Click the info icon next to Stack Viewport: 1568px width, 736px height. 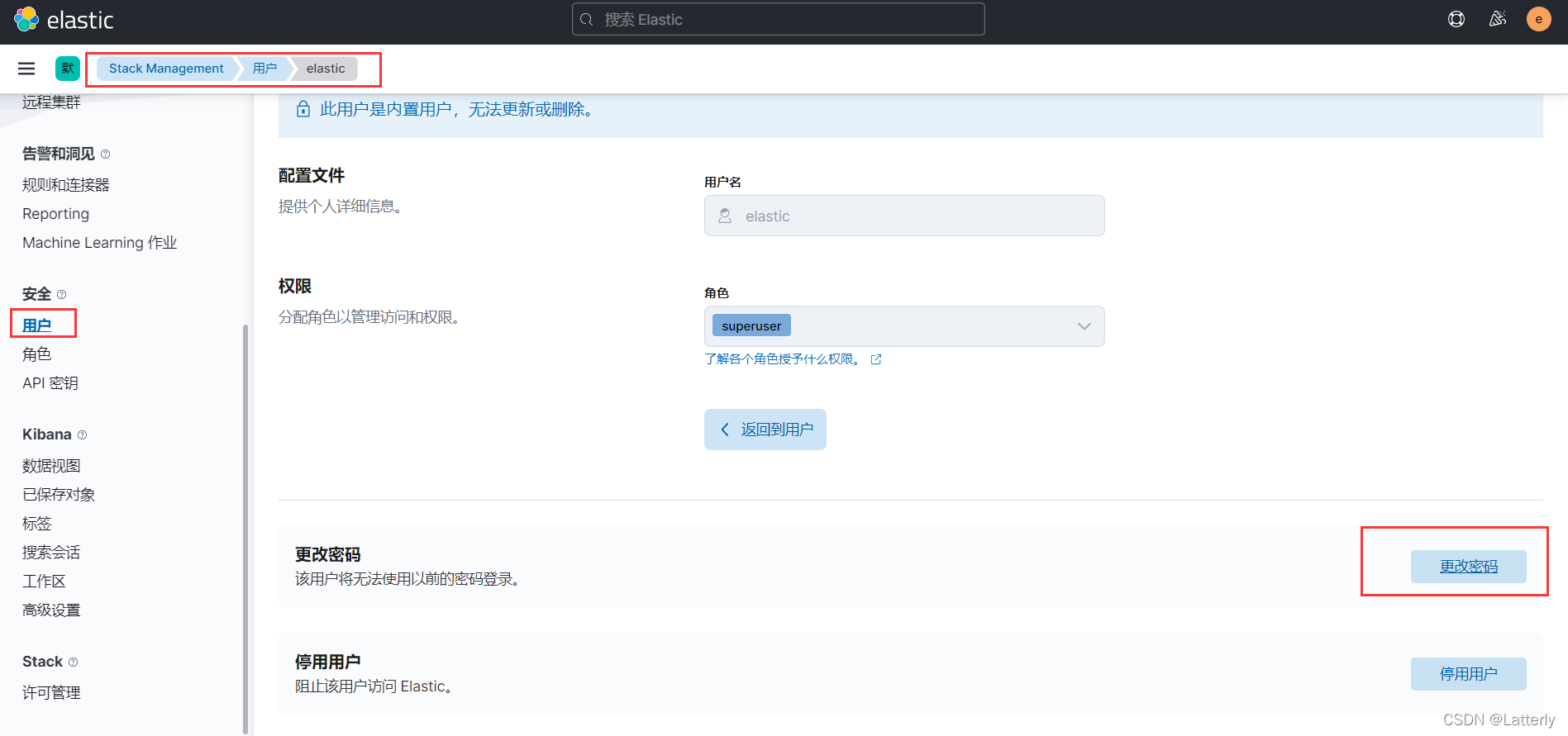(73, 662)
